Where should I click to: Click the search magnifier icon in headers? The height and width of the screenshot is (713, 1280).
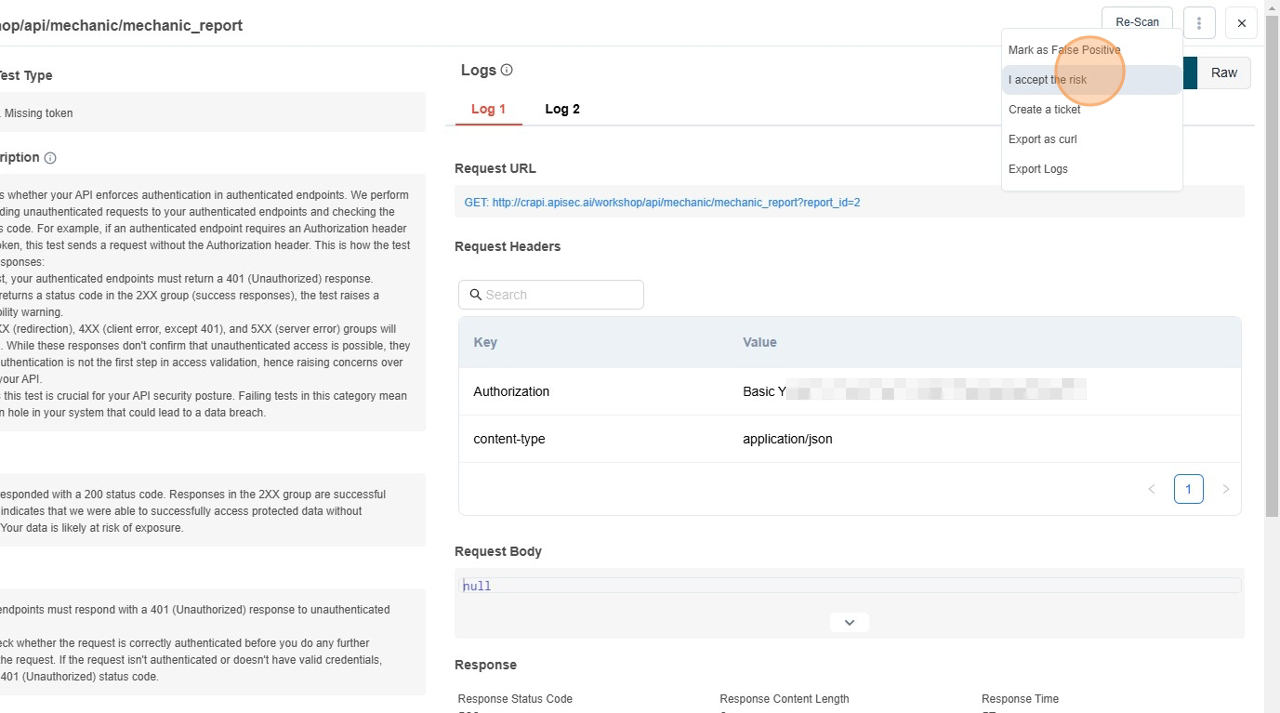point(476,295)
